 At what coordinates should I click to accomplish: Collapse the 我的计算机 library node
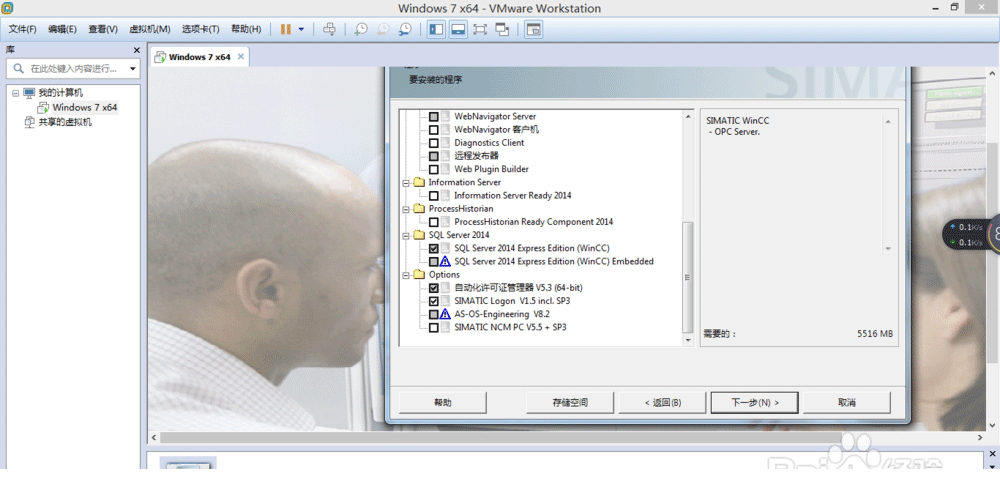[16, 93]
